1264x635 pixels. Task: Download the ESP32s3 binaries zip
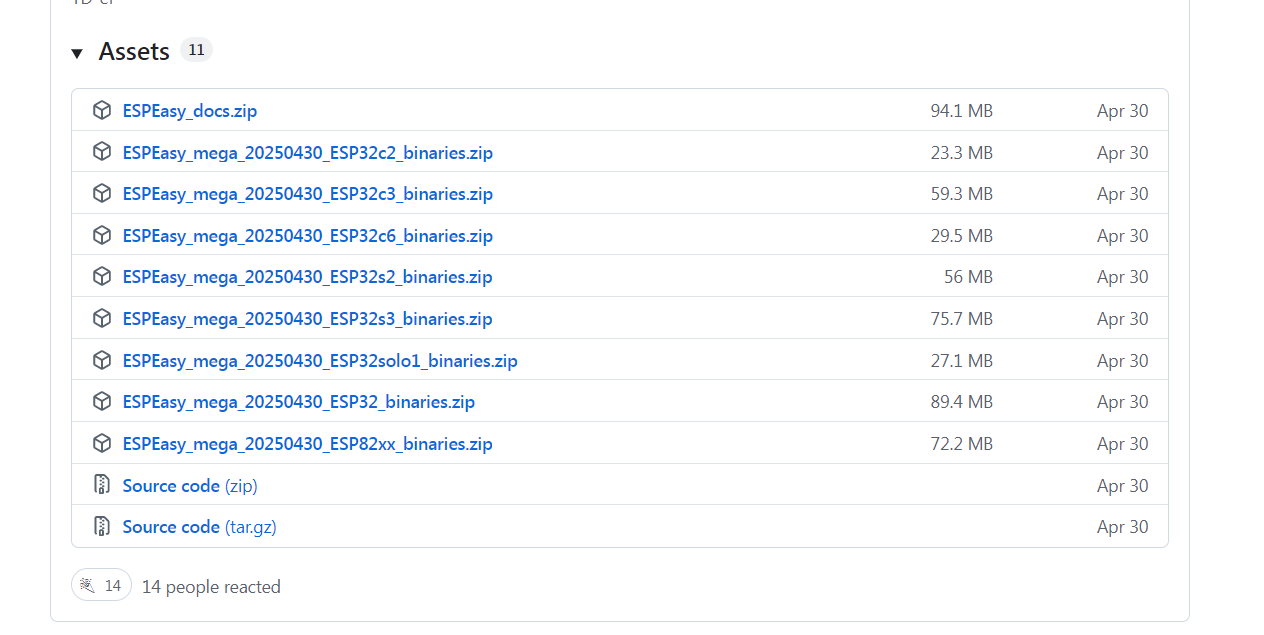coord(307,319)
